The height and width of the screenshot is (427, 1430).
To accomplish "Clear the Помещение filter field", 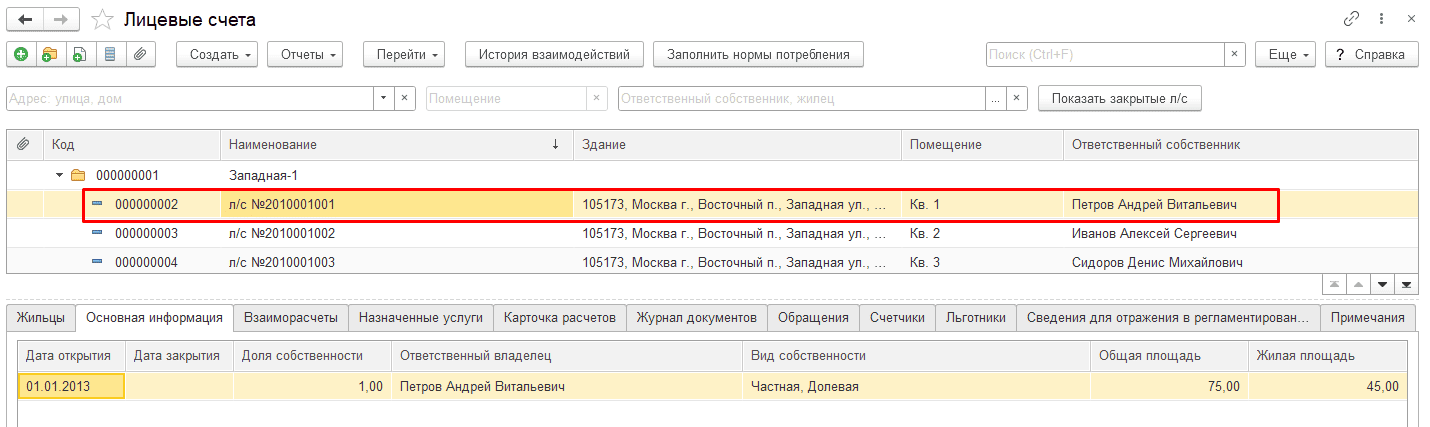I will click(597, 98).
